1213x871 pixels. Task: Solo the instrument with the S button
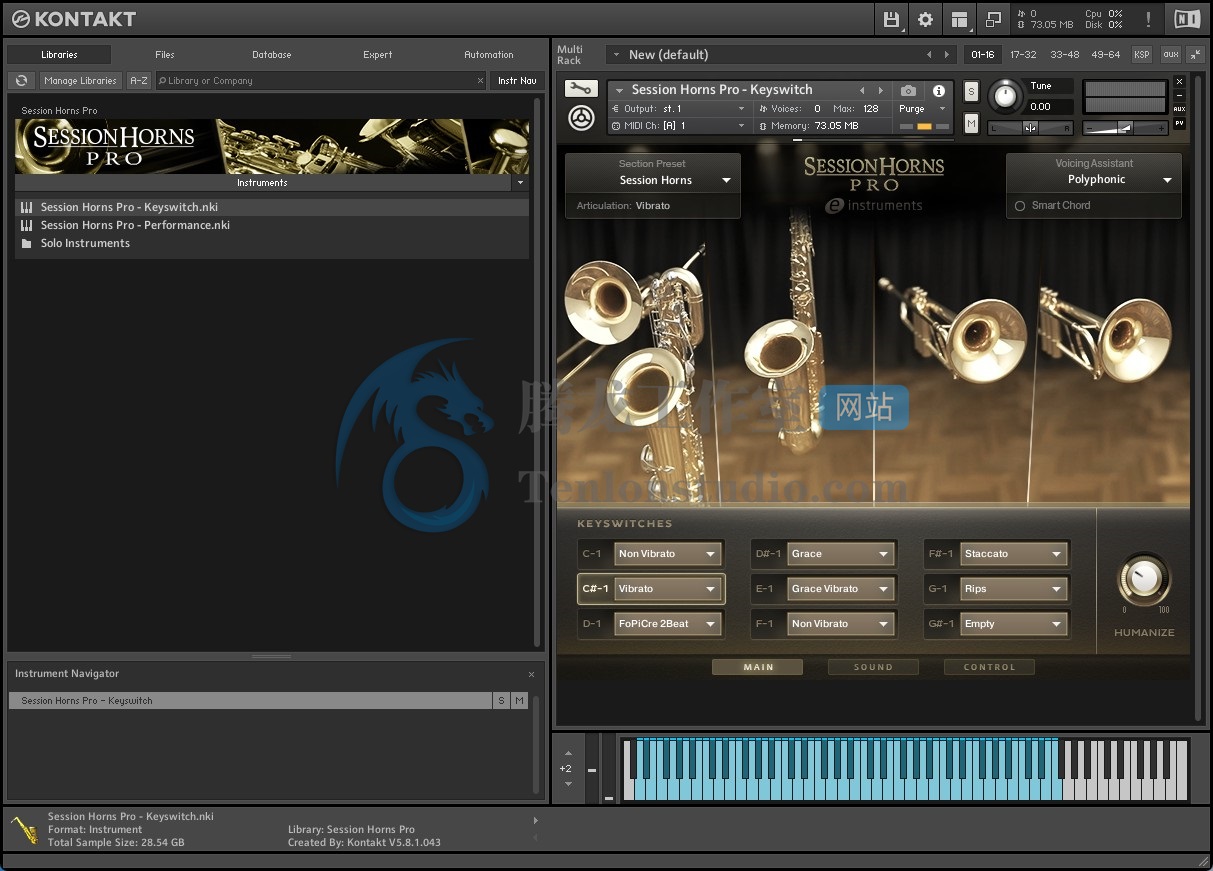(971, 92)
